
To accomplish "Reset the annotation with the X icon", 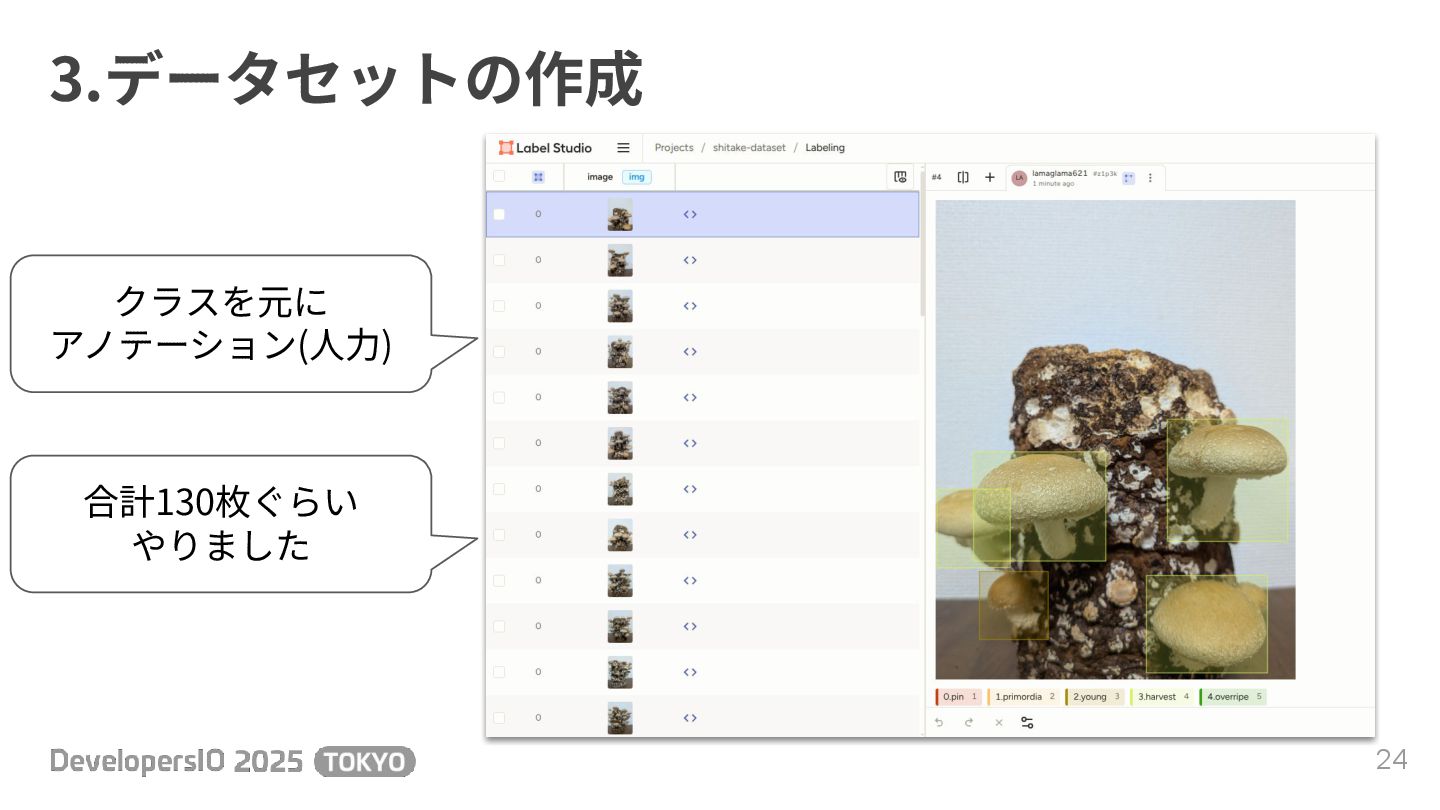I will 998,722.
